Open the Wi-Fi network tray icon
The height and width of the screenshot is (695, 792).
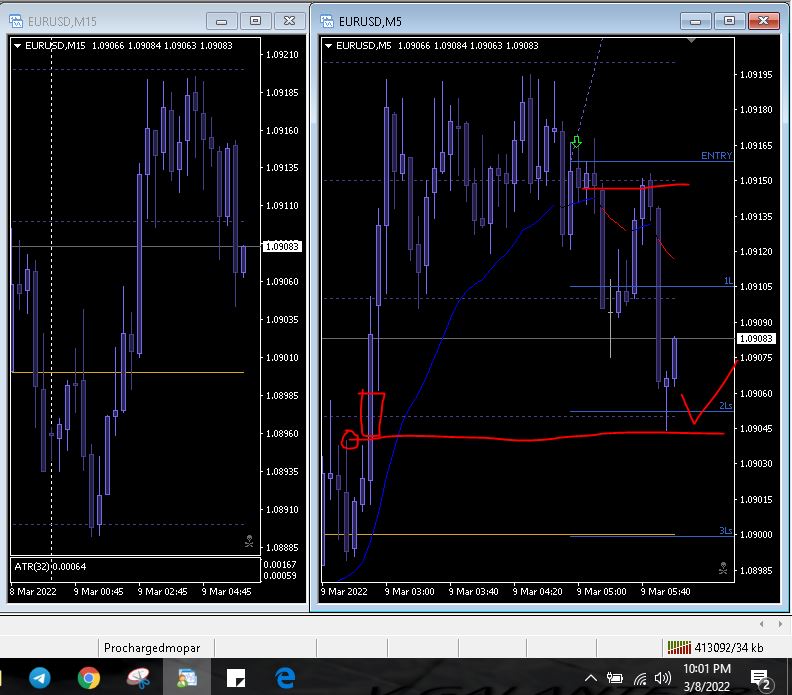[640, 678]
